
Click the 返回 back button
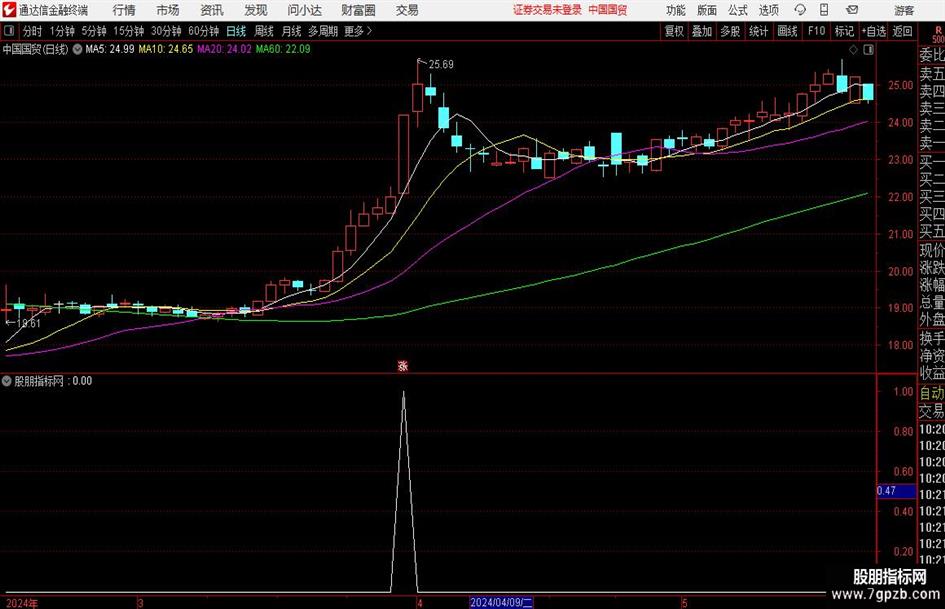[x=902, y=31]
